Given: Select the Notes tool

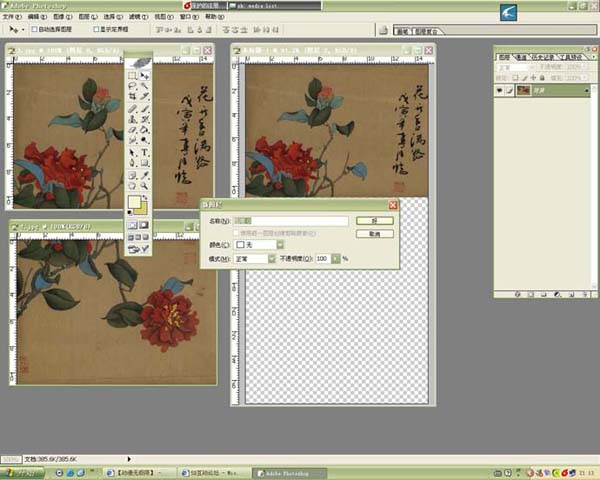Looking at the screenshot, I should (132, 176).
